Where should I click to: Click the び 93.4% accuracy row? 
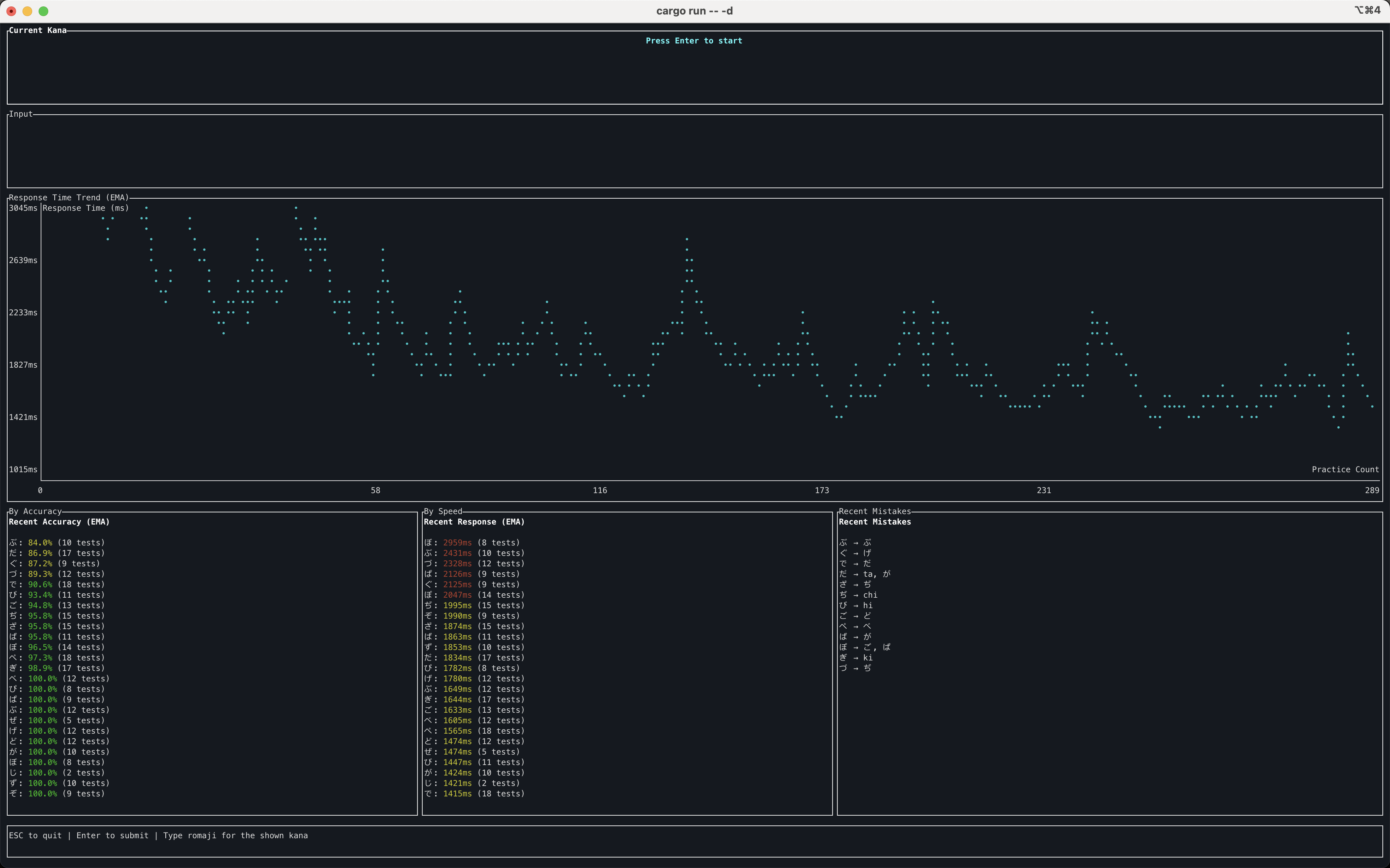point(57,595)
